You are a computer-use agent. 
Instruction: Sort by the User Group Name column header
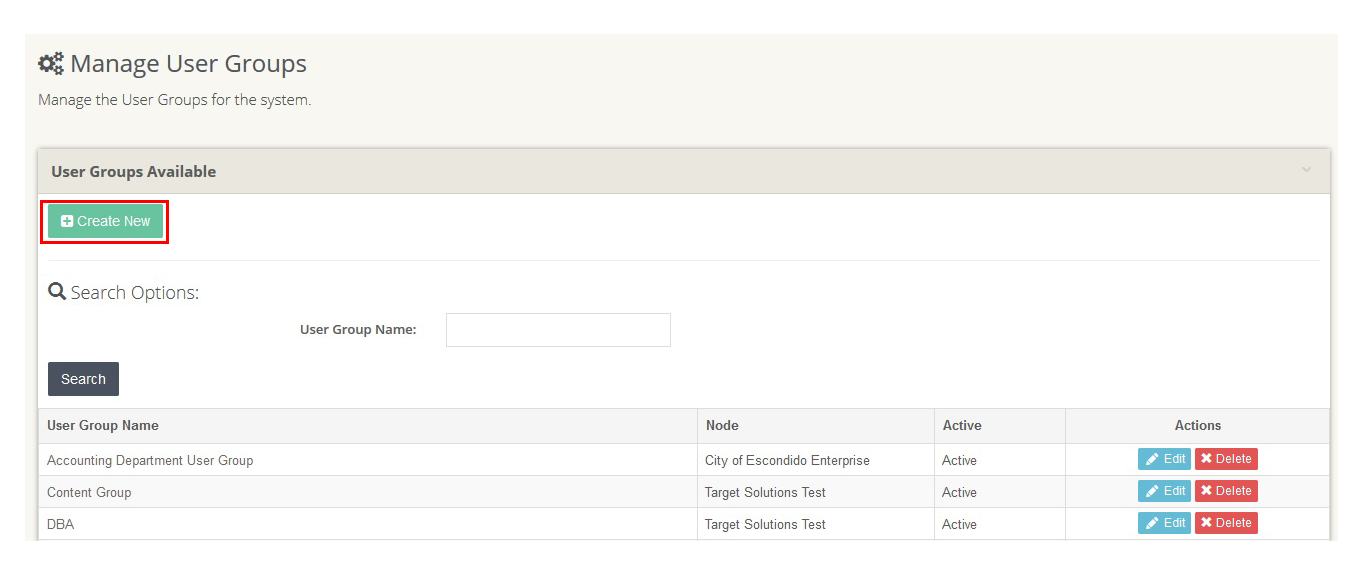click(103, 425)
